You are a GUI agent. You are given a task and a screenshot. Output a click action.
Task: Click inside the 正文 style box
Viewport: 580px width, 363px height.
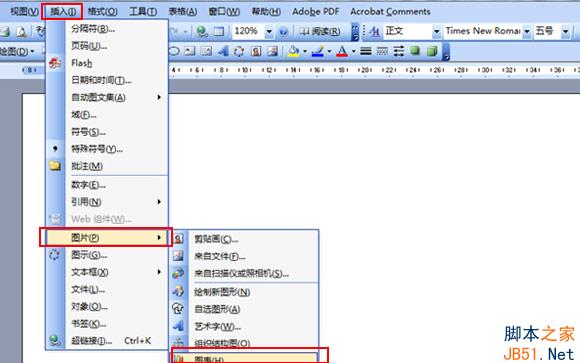click(407, 31)
